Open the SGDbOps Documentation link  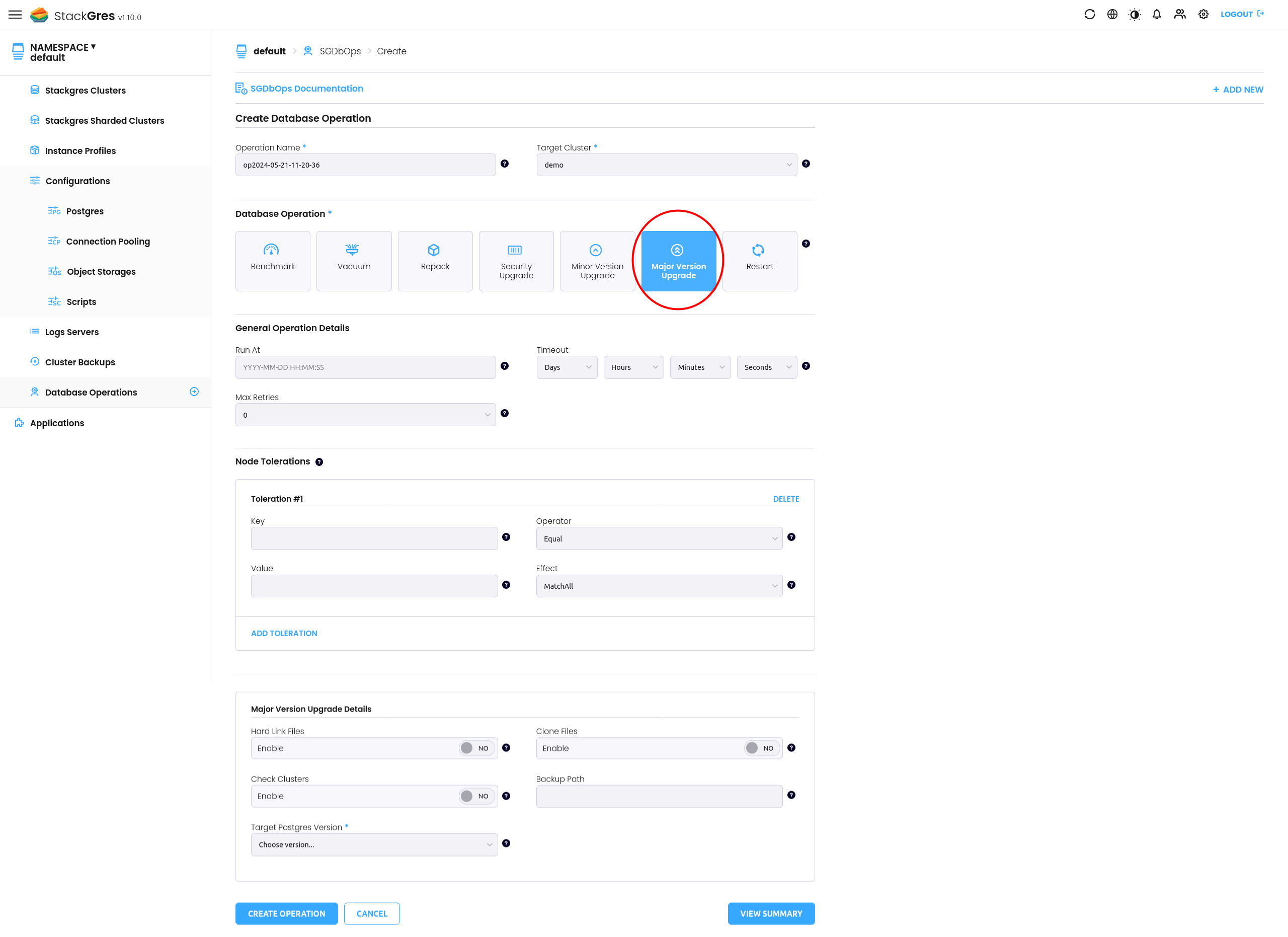click(306, 89)
